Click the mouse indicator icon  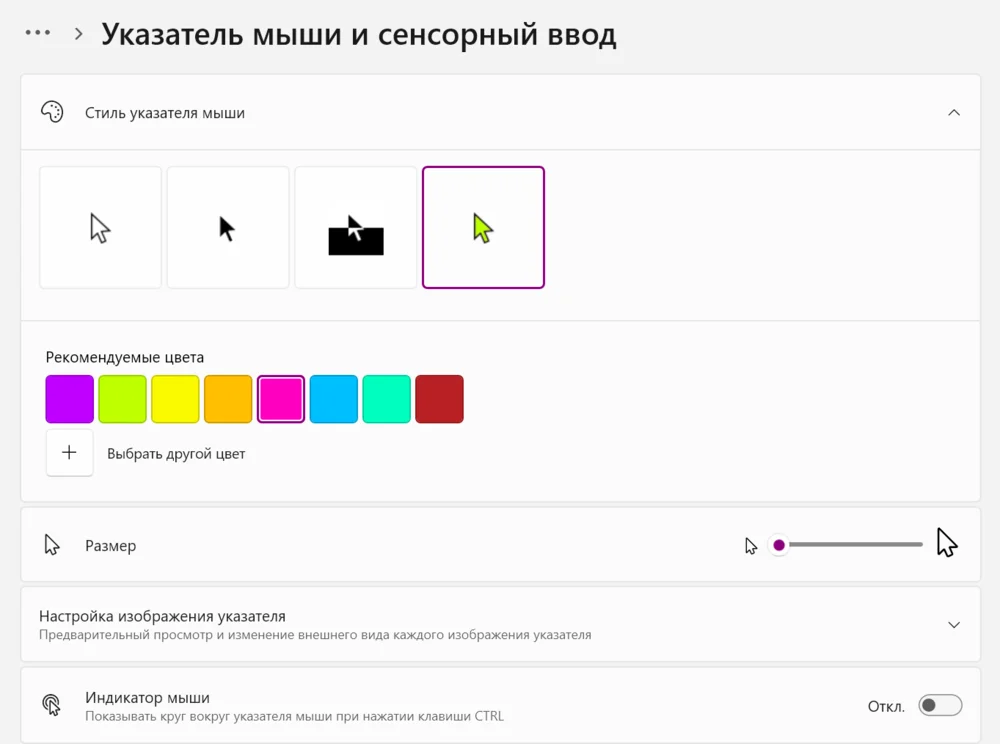(x=52, y=705)
